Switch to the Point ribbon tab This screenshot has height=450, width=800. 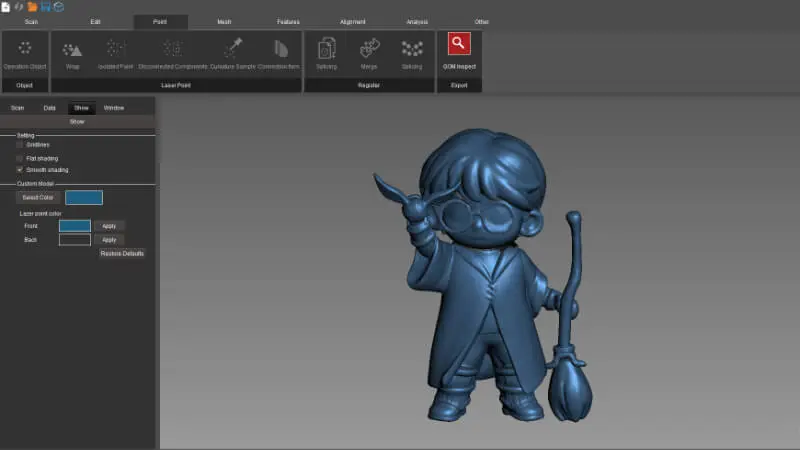pos(160,21)
